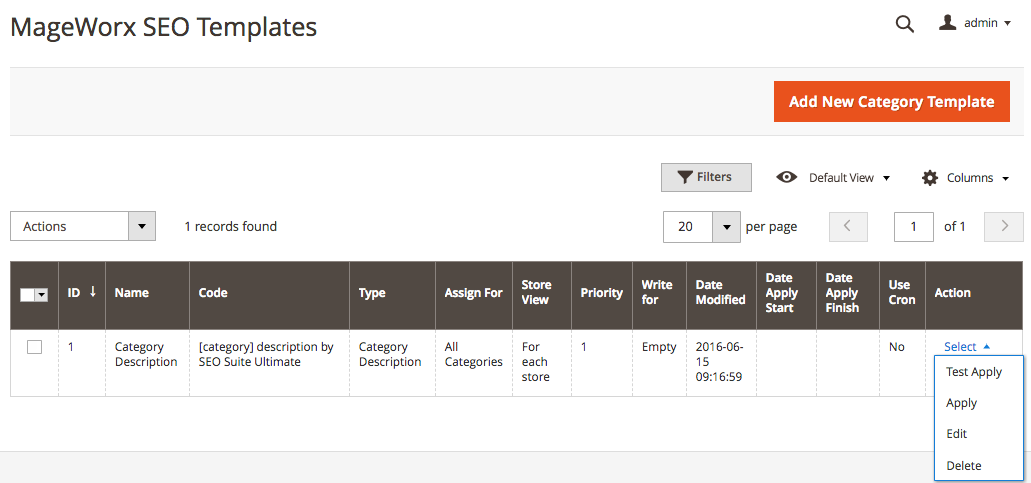Open the Filters button
Image resolution: width=1031 pixels, height=483 pixels.
pyautogui.click(x=706, y=177)
